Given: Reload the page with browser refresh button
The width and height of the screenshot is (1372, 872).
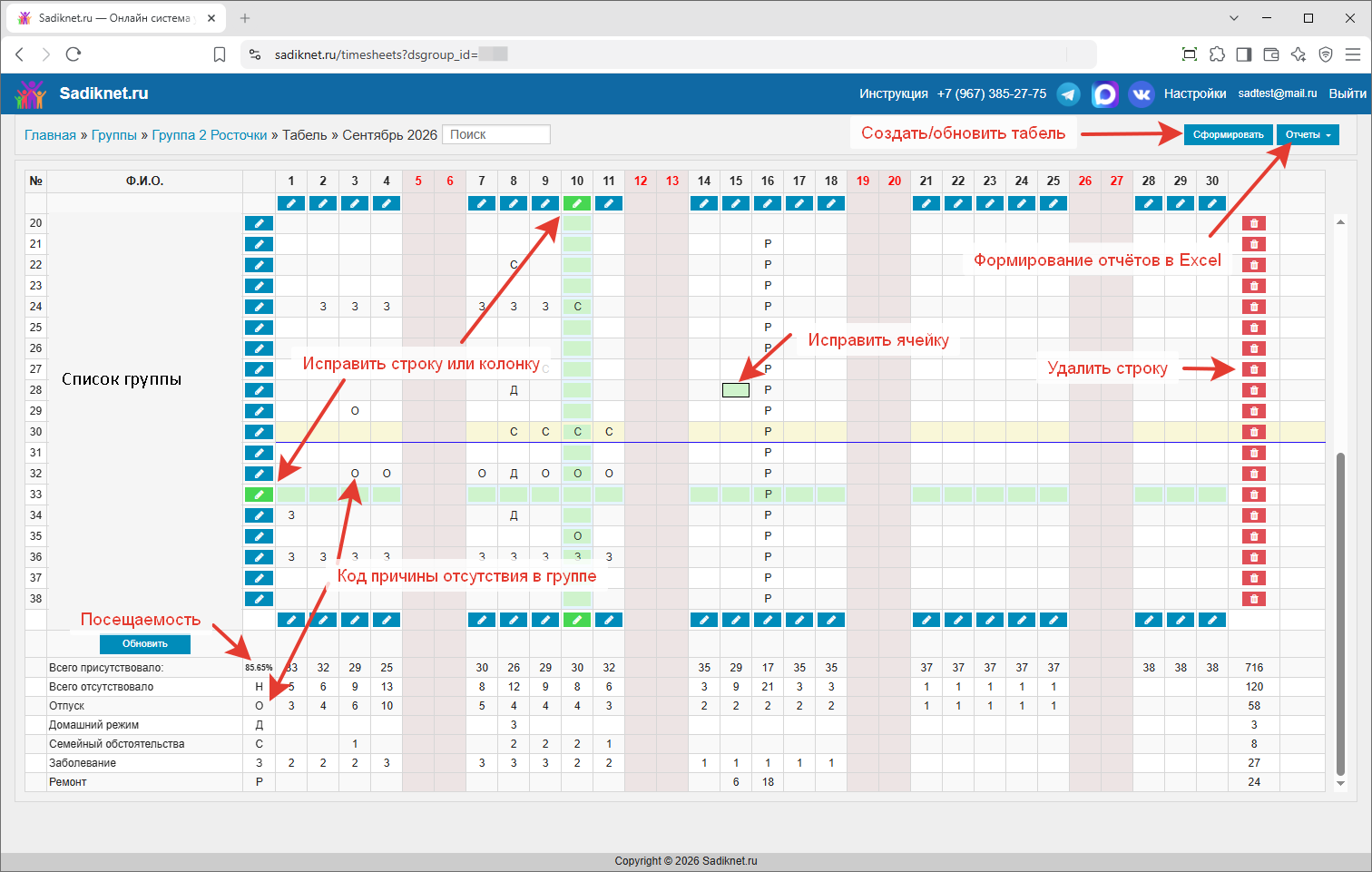Looking at the screenshot, I should [73, 54].
